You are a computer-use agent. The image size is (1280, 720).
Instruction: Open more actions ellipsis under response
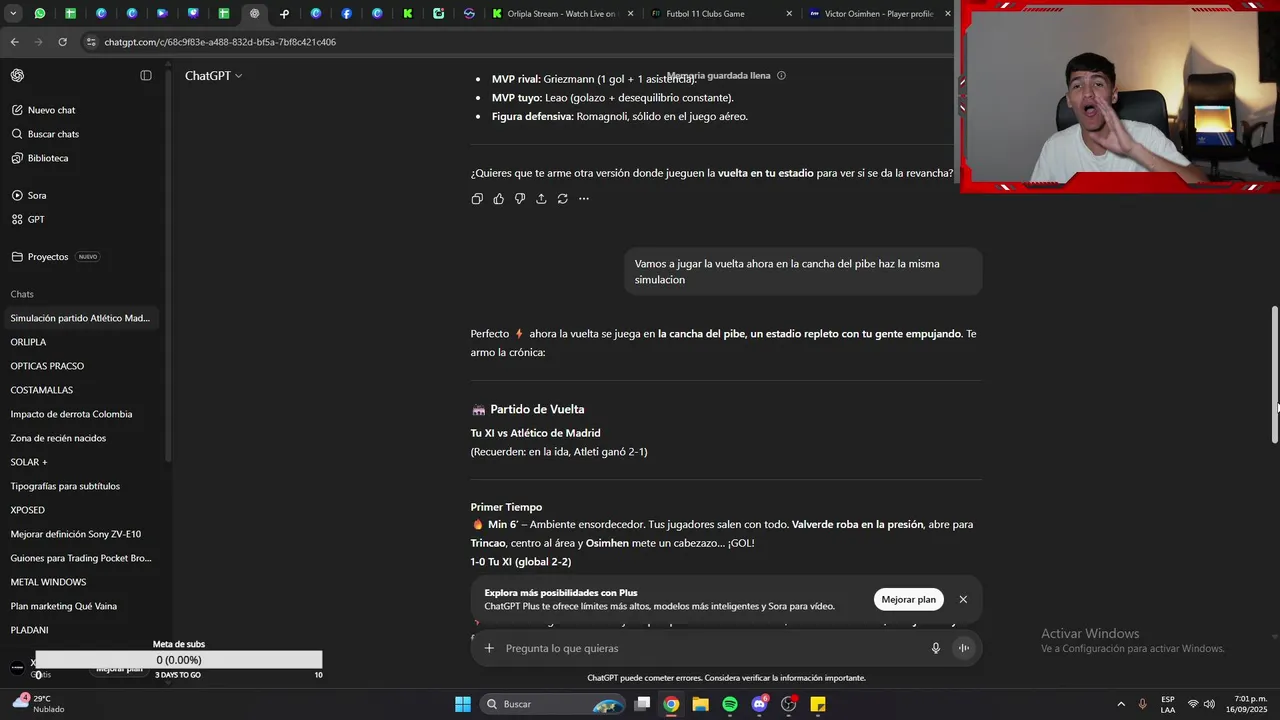pos(584,199)
